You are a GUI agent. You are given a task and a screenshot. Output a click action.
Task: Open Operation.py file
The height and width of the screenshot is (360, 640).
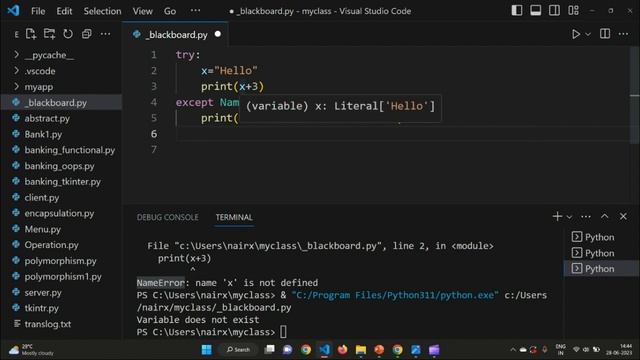pyautogui.click(x=61, y=245)
